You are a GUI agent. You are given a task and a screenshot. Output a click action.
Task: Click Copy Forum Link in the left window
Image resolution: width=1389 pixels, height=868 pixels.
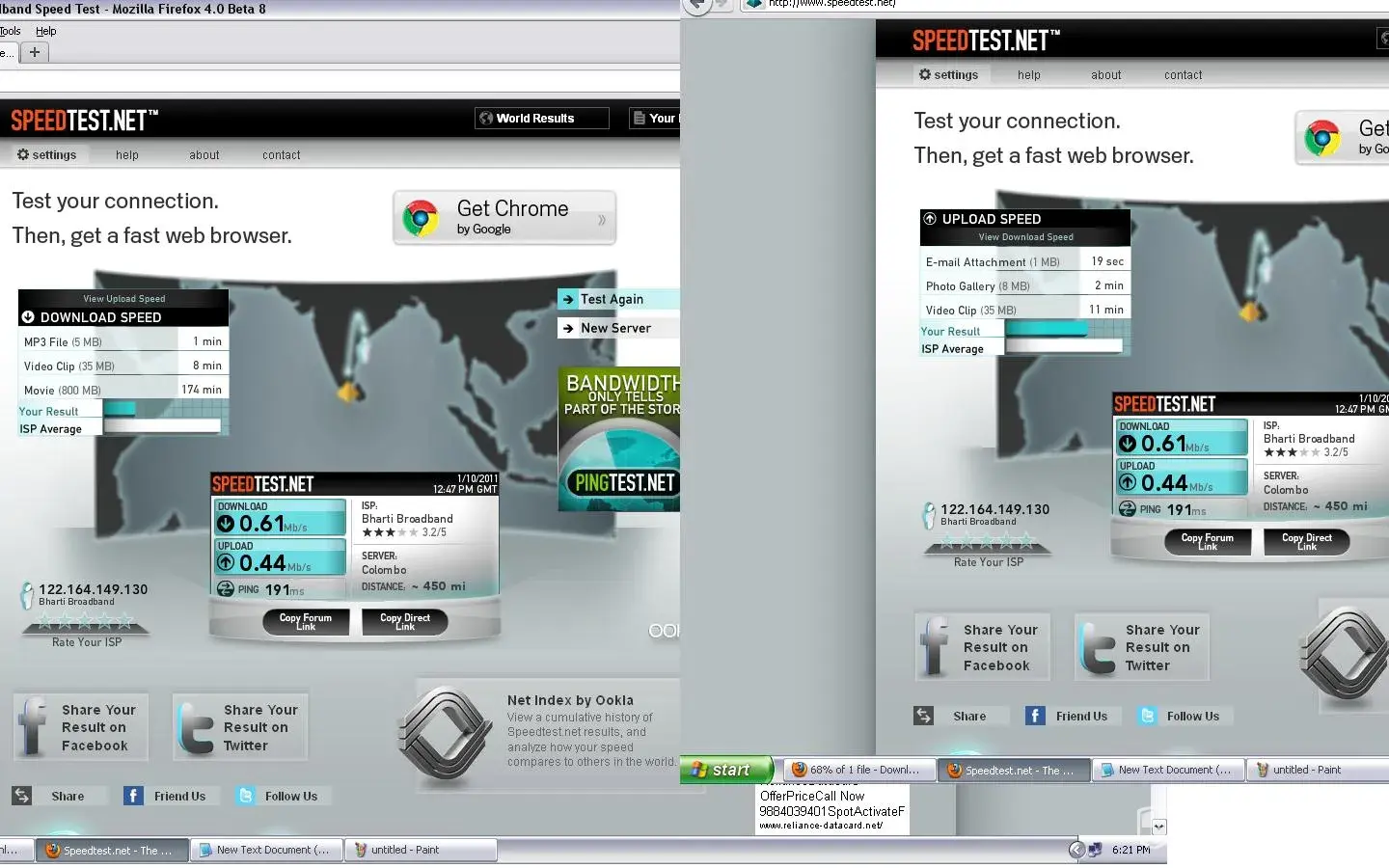coord(306,622)
